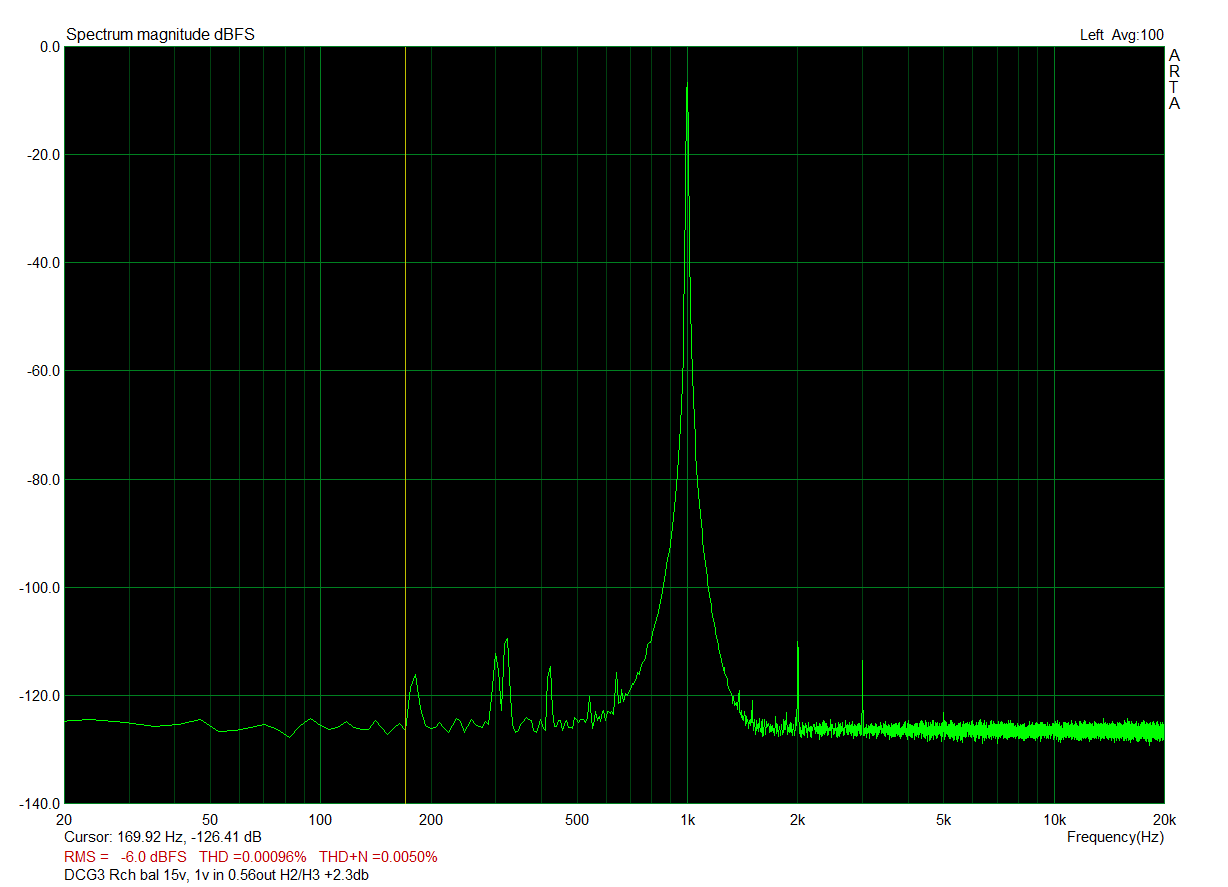Screen dimensions: 1228x887
Task: Click the 'Spectrum magnitude dBFS' title
Action: point(160,35)
